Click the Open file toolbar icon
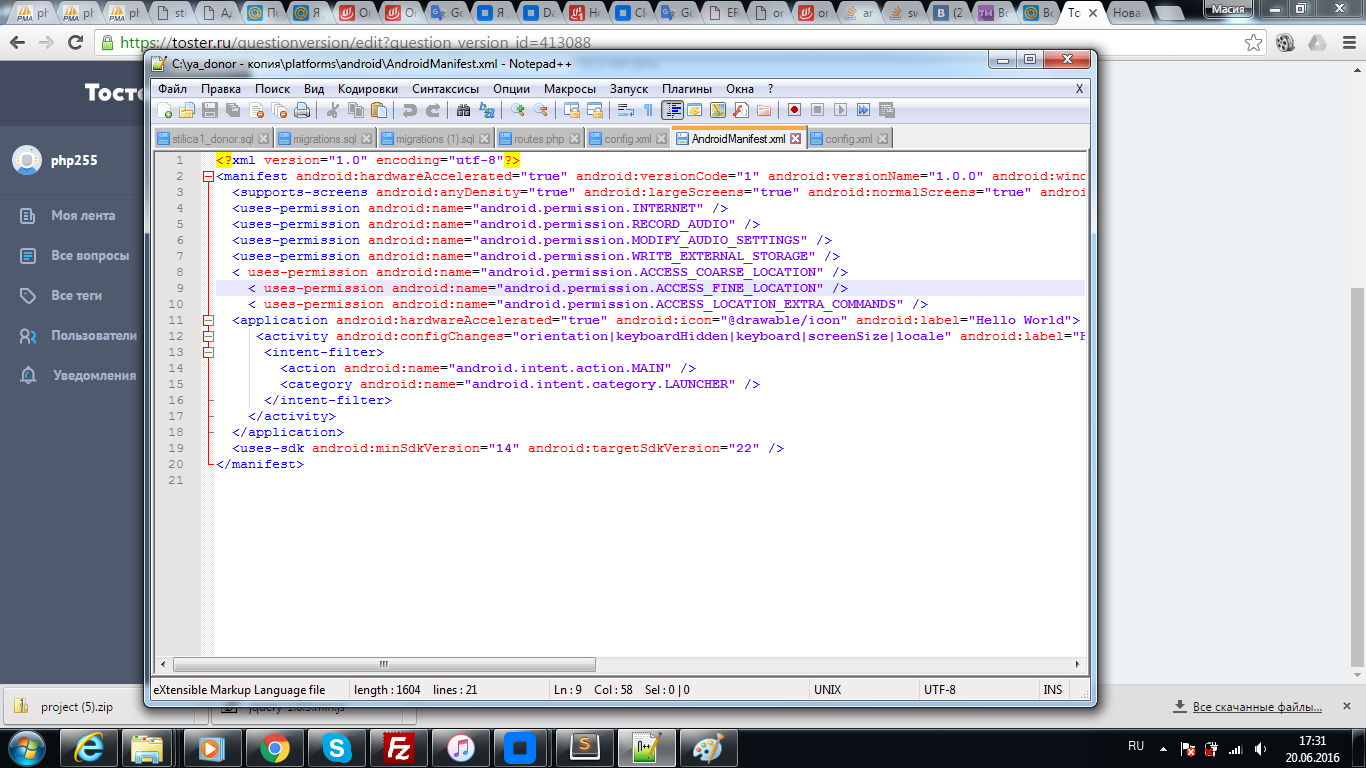The height and width of the screenshot is (768, 1366). point(186,110)
